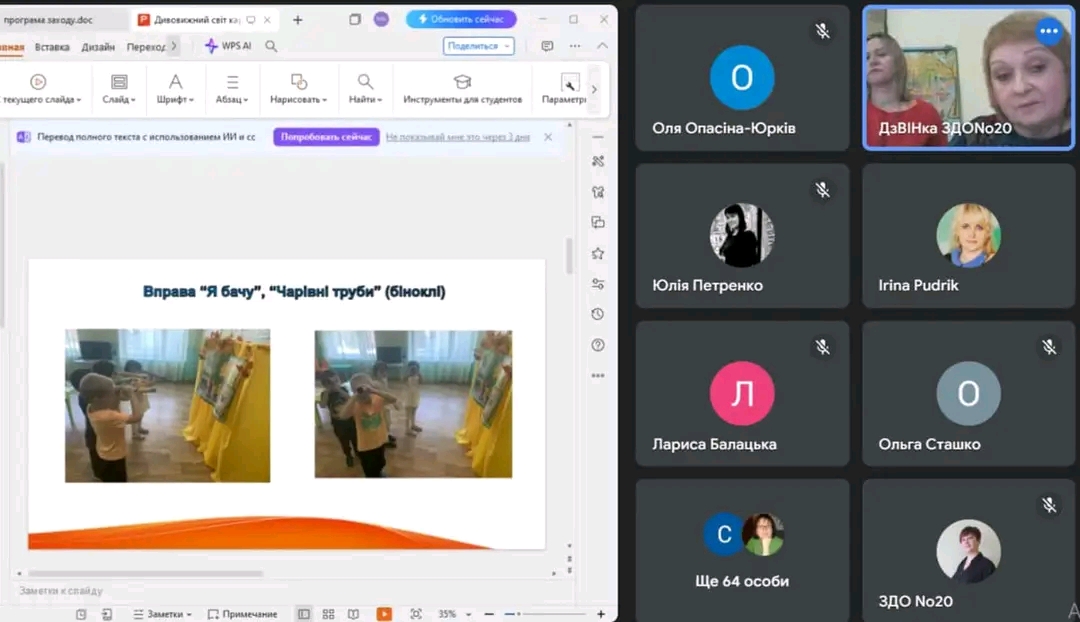Click the star icon in right sidebar
The height and width of the screenshot is (622, 1080).
pos(598,253)
